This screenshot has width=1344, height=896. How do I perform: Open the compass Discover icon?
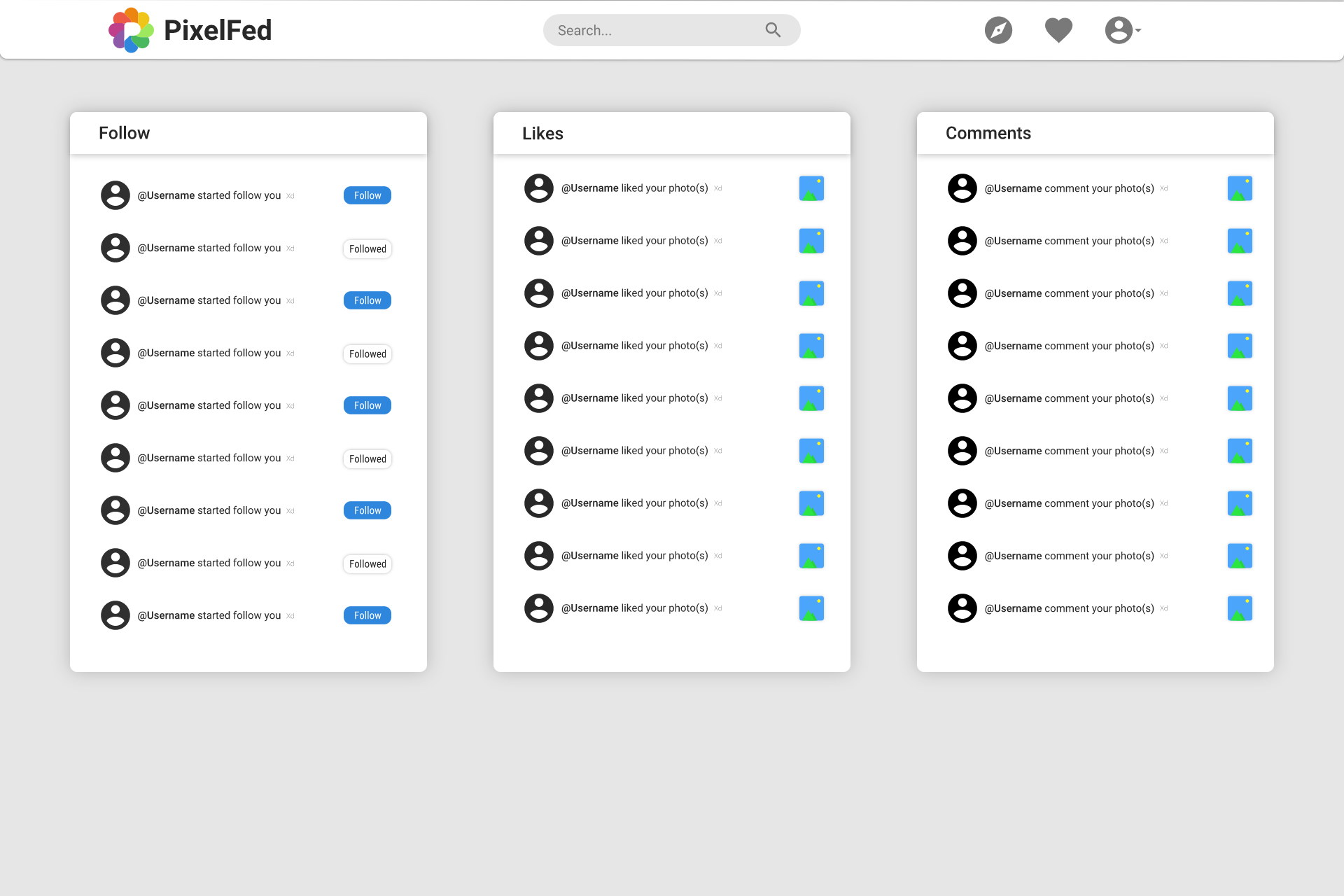coord(998,30)
